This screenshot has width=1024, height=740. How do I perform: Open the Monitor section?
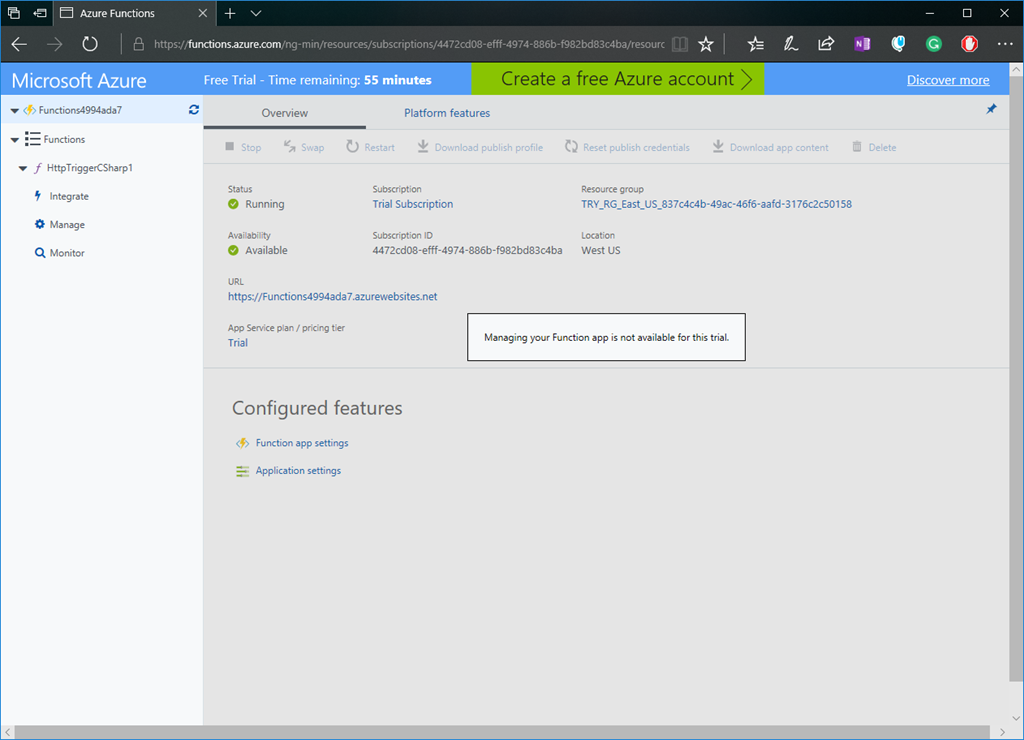[x=67, y=253]
